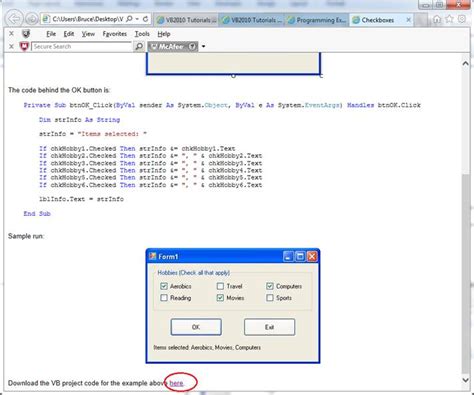Image resolution: width=474 pixels, height=395 pixels.
Task: Click the 'Items selected' label in Form1
Action: click(x=207, y=347)
